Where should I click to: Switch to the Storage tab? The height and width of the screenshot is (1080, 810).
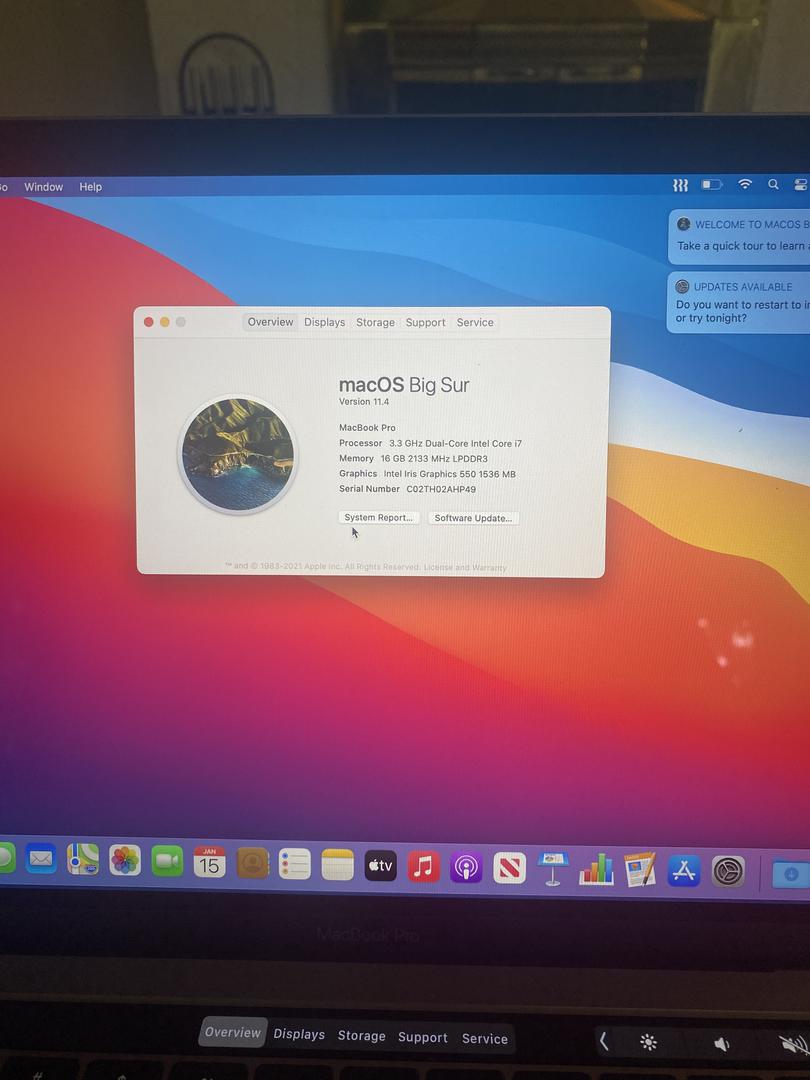click(375, 322)
